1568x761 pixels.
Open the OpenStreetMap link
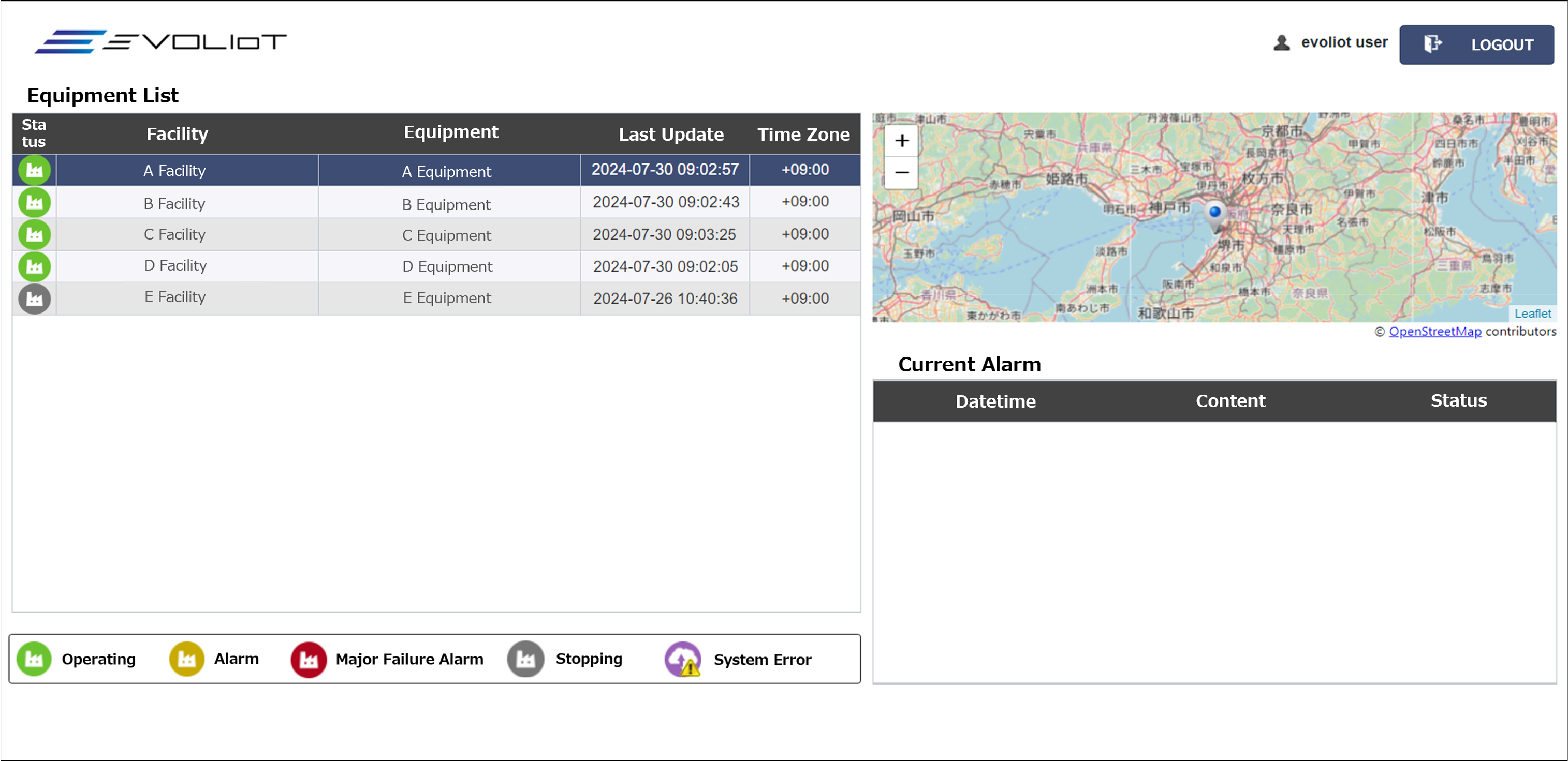pyautogui.click(x=1434, y=332)
